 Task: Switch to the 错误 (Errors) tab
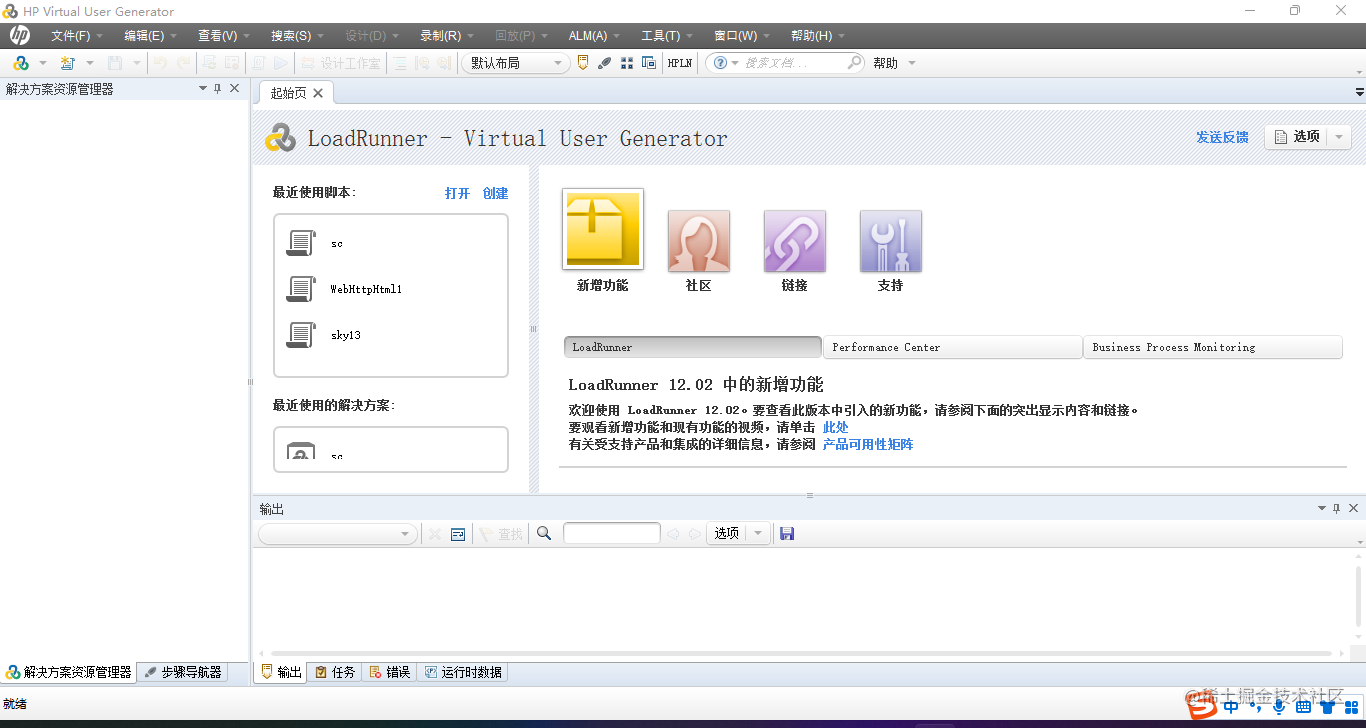(389, 671)
